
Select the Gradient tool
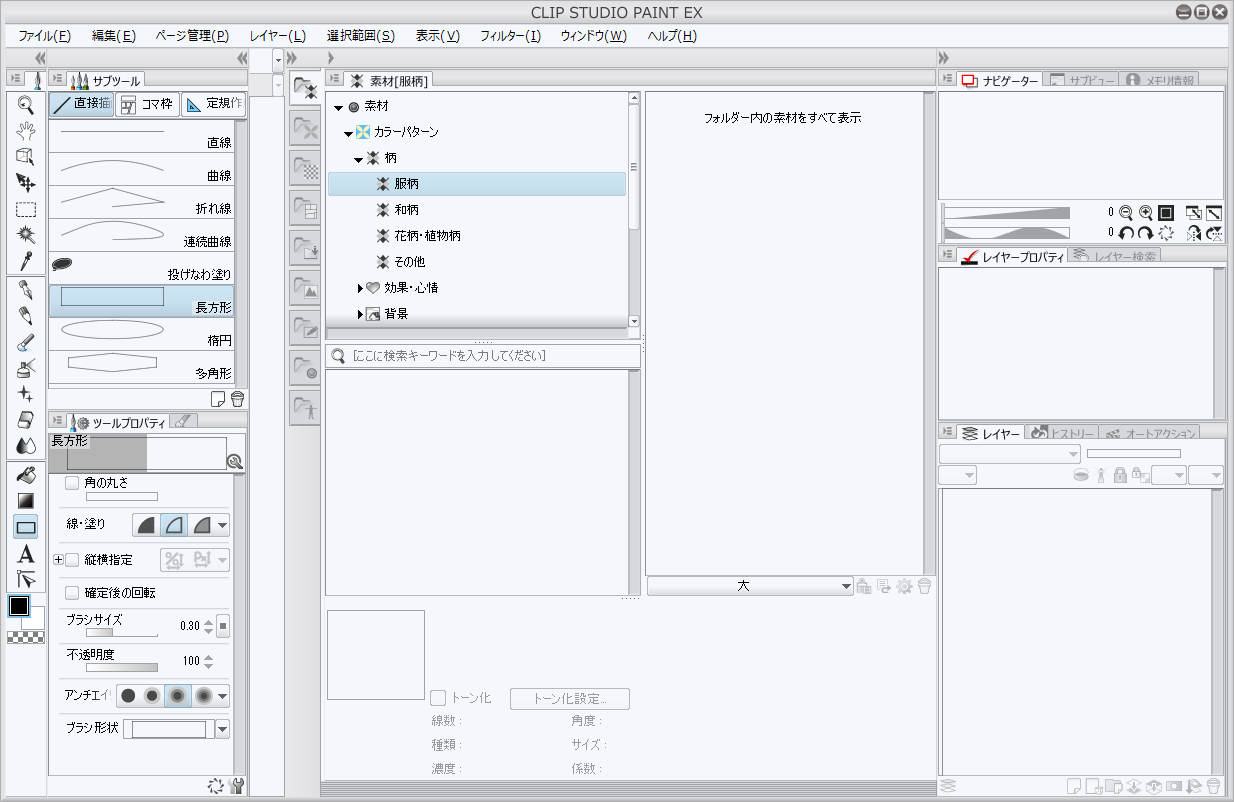26,500
